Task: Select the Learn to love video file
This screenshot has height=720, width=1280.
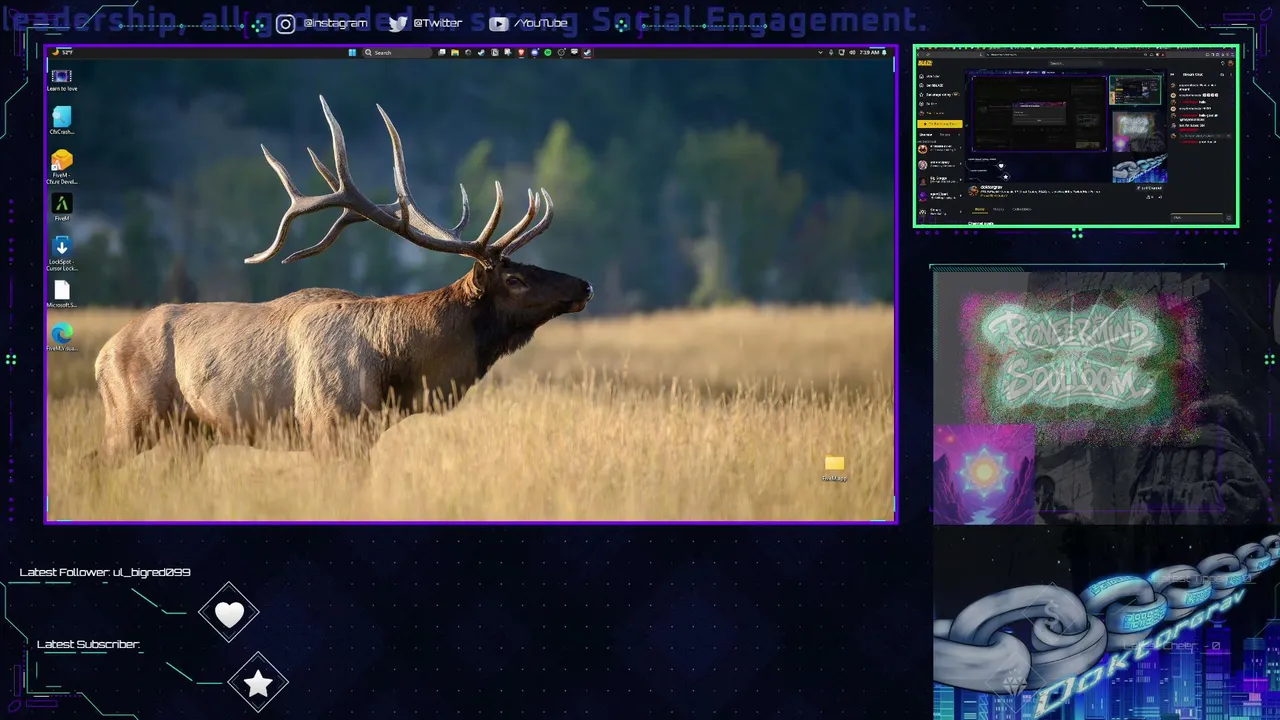Action: pyautogui.click(x=61, y=80)
